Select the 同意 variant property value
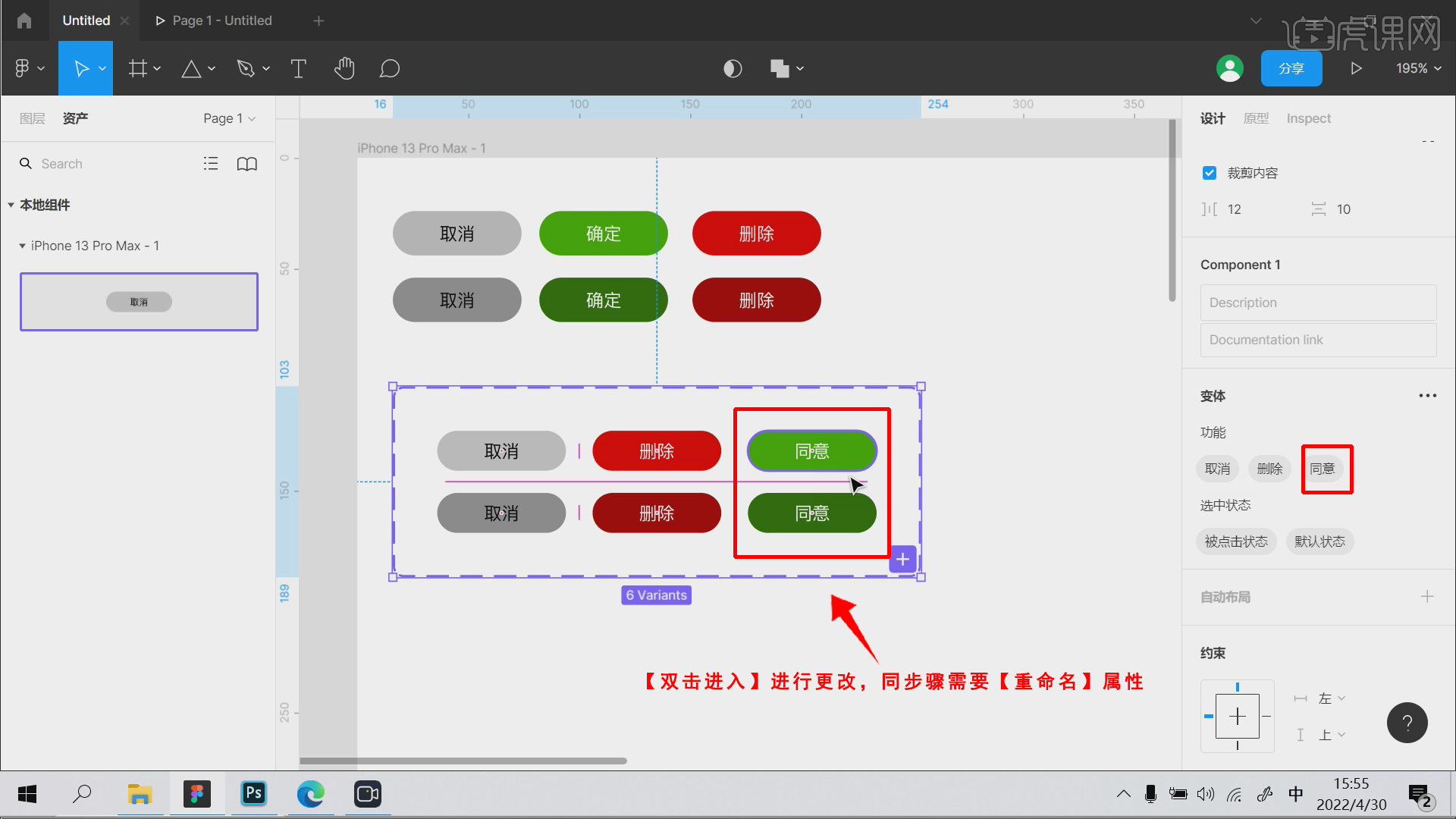This screenshot has width=1456, height=819. pos(1322,469)
